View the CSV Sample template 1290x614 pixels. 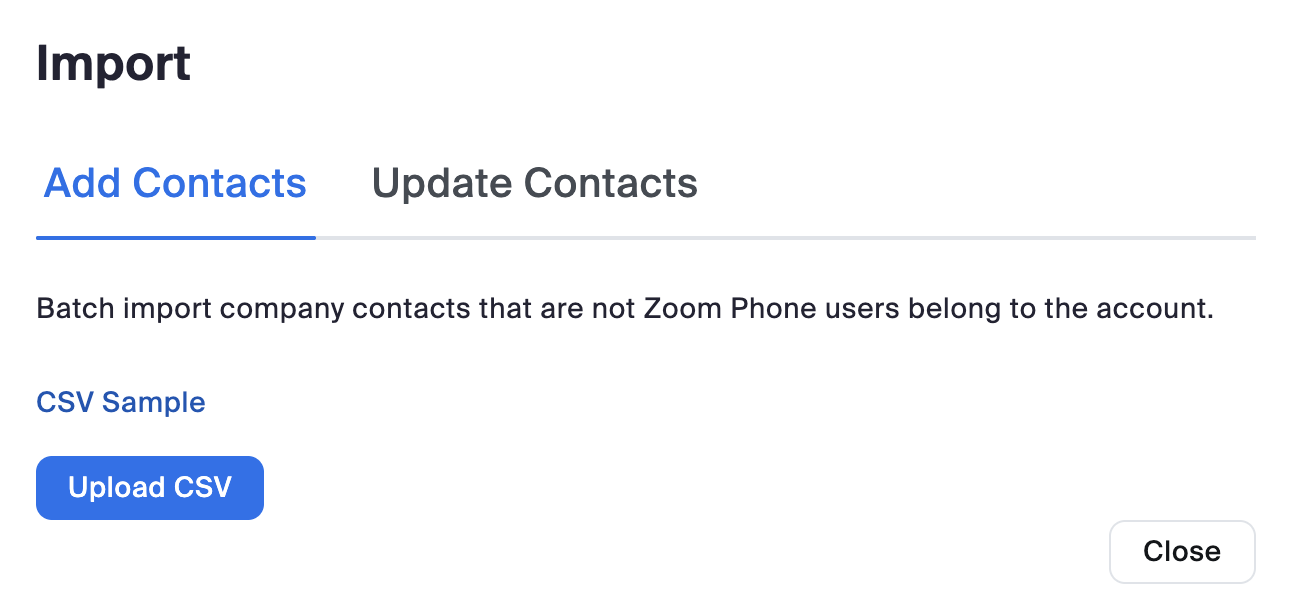tap(121, 402)
